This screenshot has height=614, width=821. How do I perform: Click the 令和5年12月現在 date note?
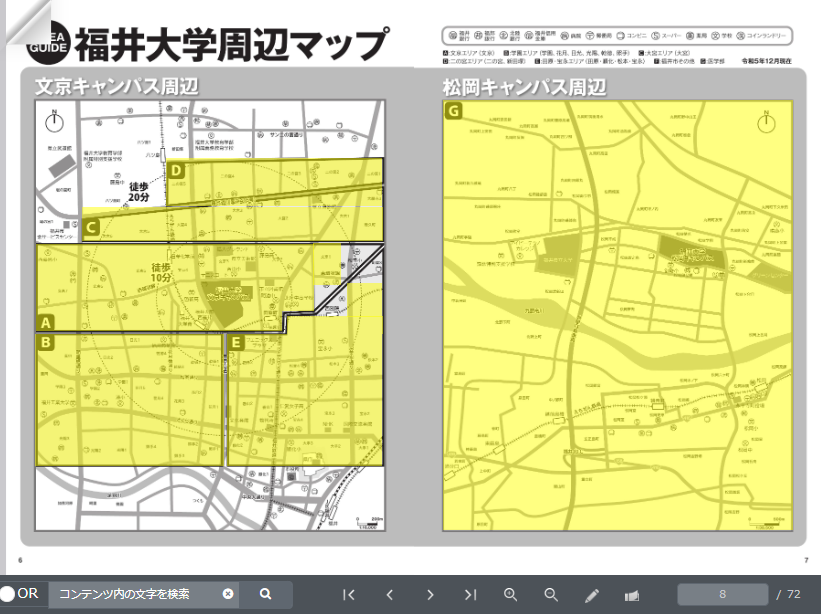[x=767, y=61]
